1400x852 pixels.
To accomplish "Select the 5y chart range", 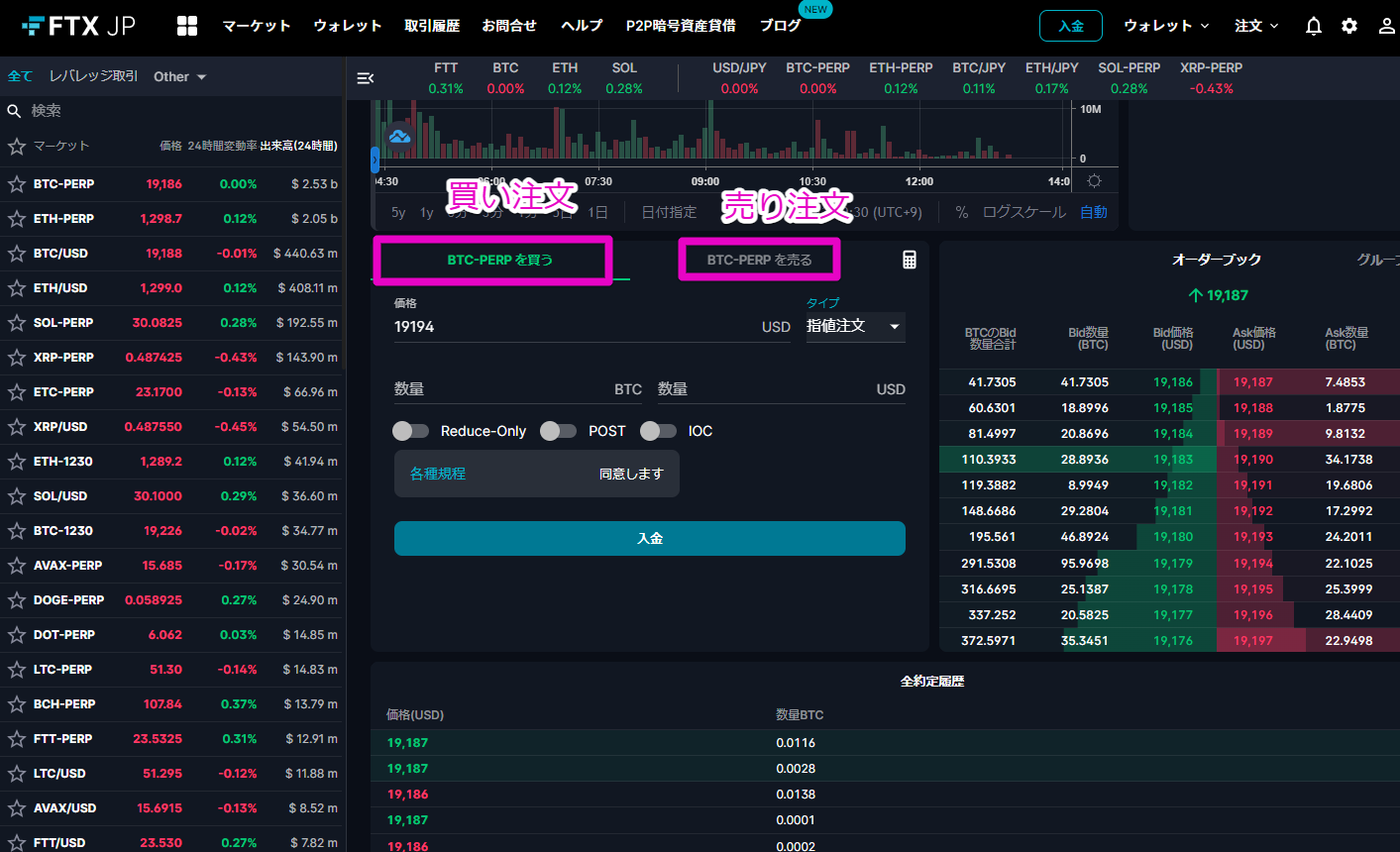I will coord(398,212).
